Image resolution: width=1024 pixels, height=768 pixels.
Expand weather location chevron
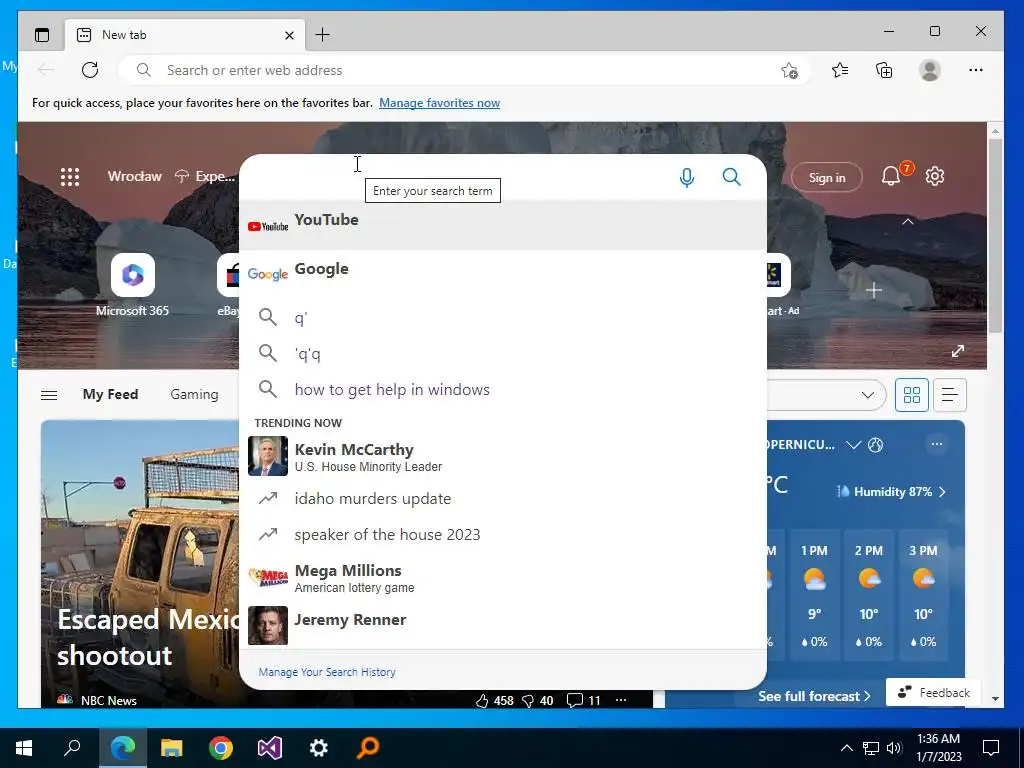pos(854,445)
